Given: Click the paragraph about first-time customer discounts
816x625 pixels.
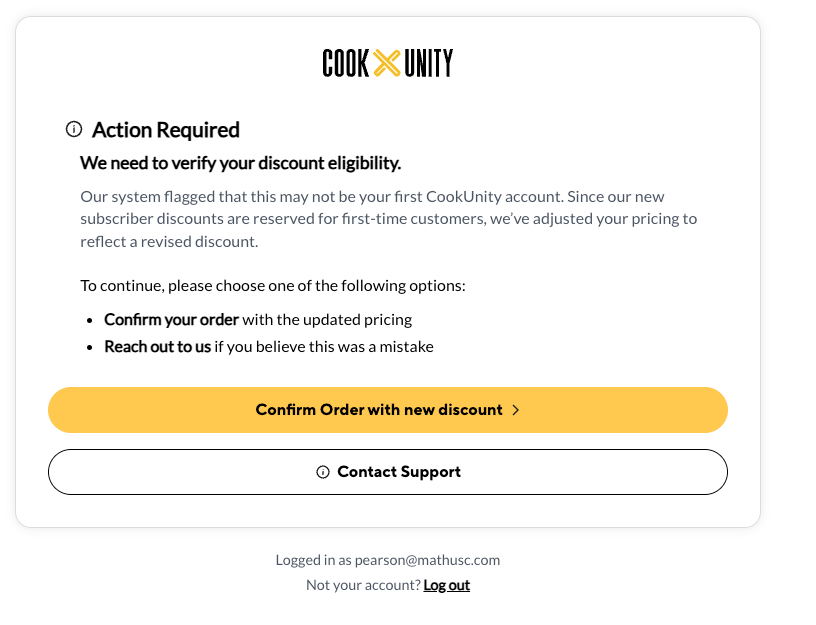Looking at the screenshot, I should (388, 219).
